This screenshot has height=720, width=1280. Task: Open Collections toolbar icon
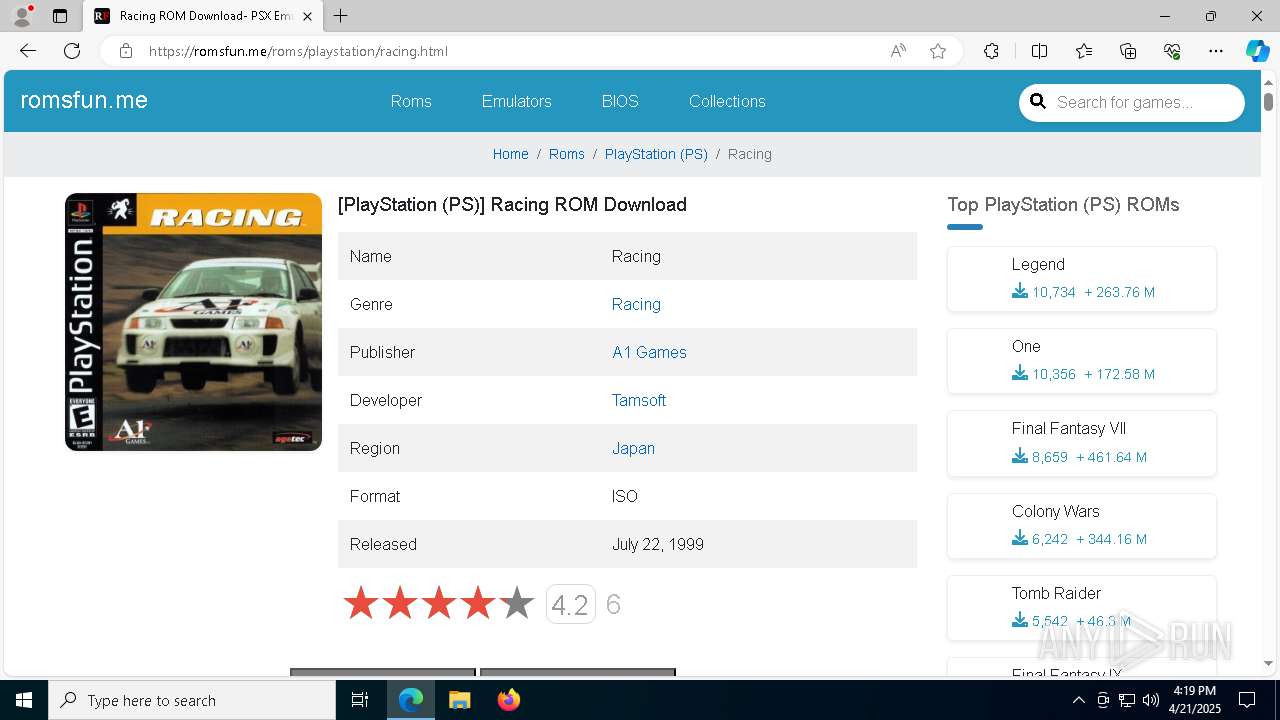point(1128,51)
